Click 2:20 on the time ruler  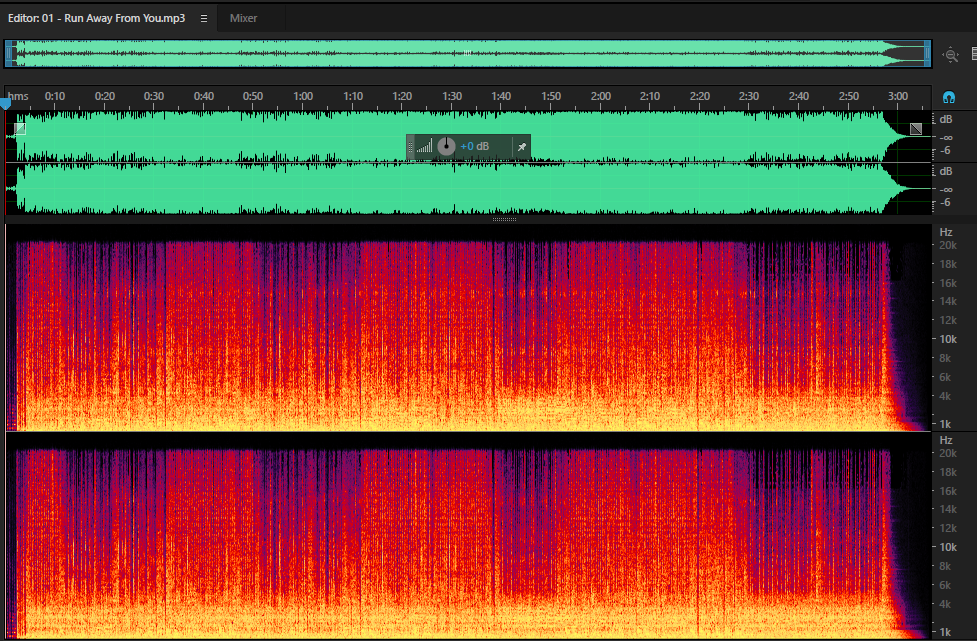click(x=700, y=96)
